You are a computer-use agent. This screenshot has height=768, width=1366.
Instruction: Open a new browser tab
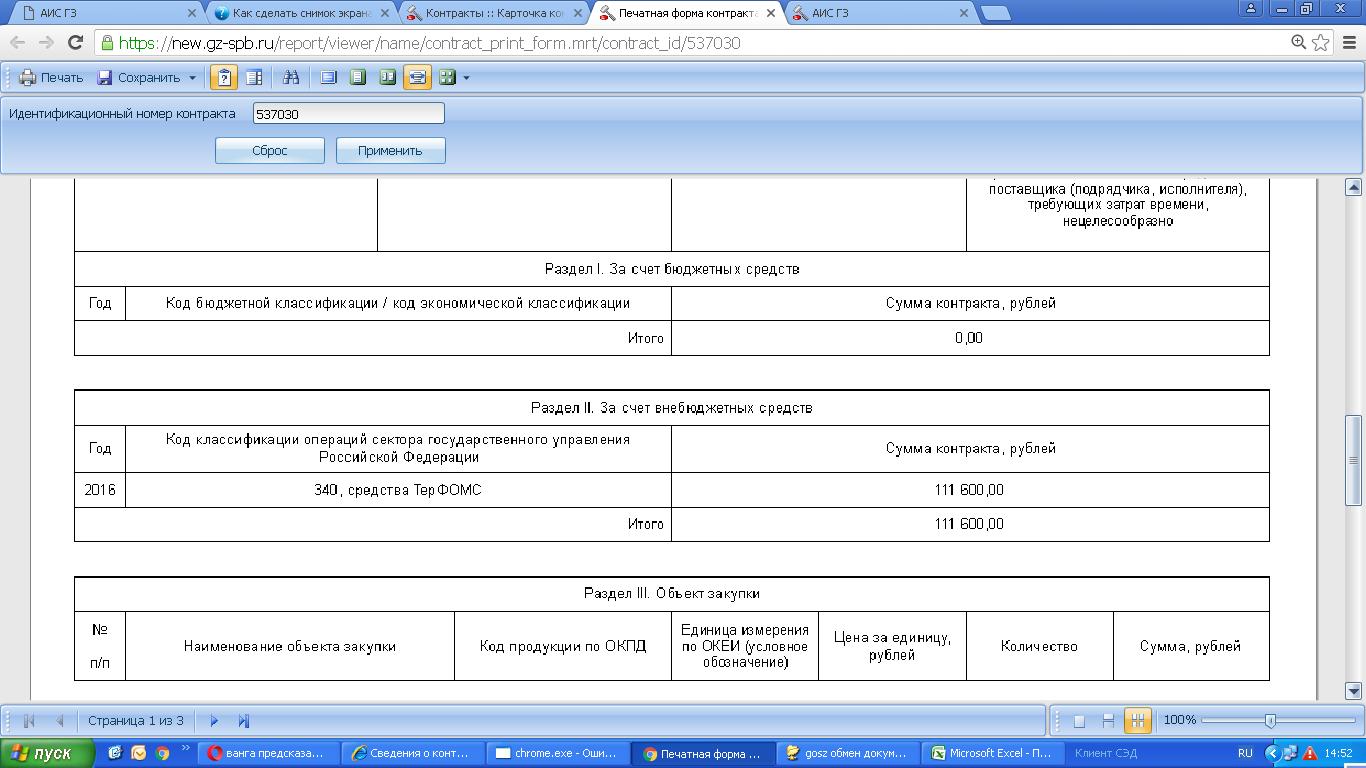click(995, 13)
